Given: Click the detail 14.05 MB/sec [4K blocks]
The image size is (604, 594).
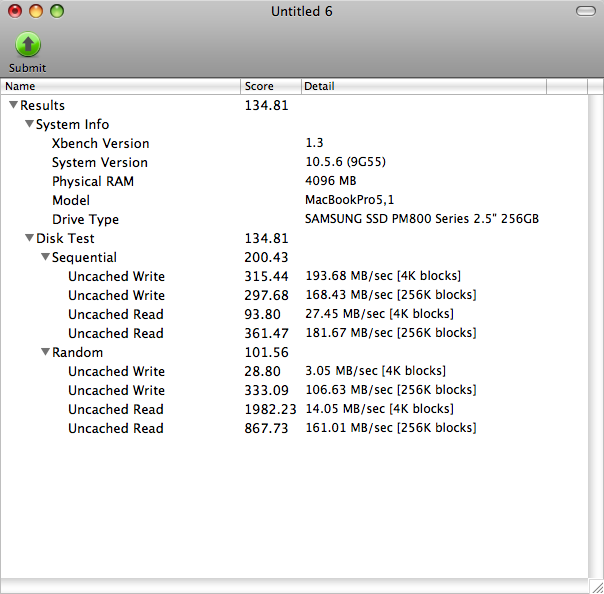Looking at the screenshot, I should [x=379, y=409].
